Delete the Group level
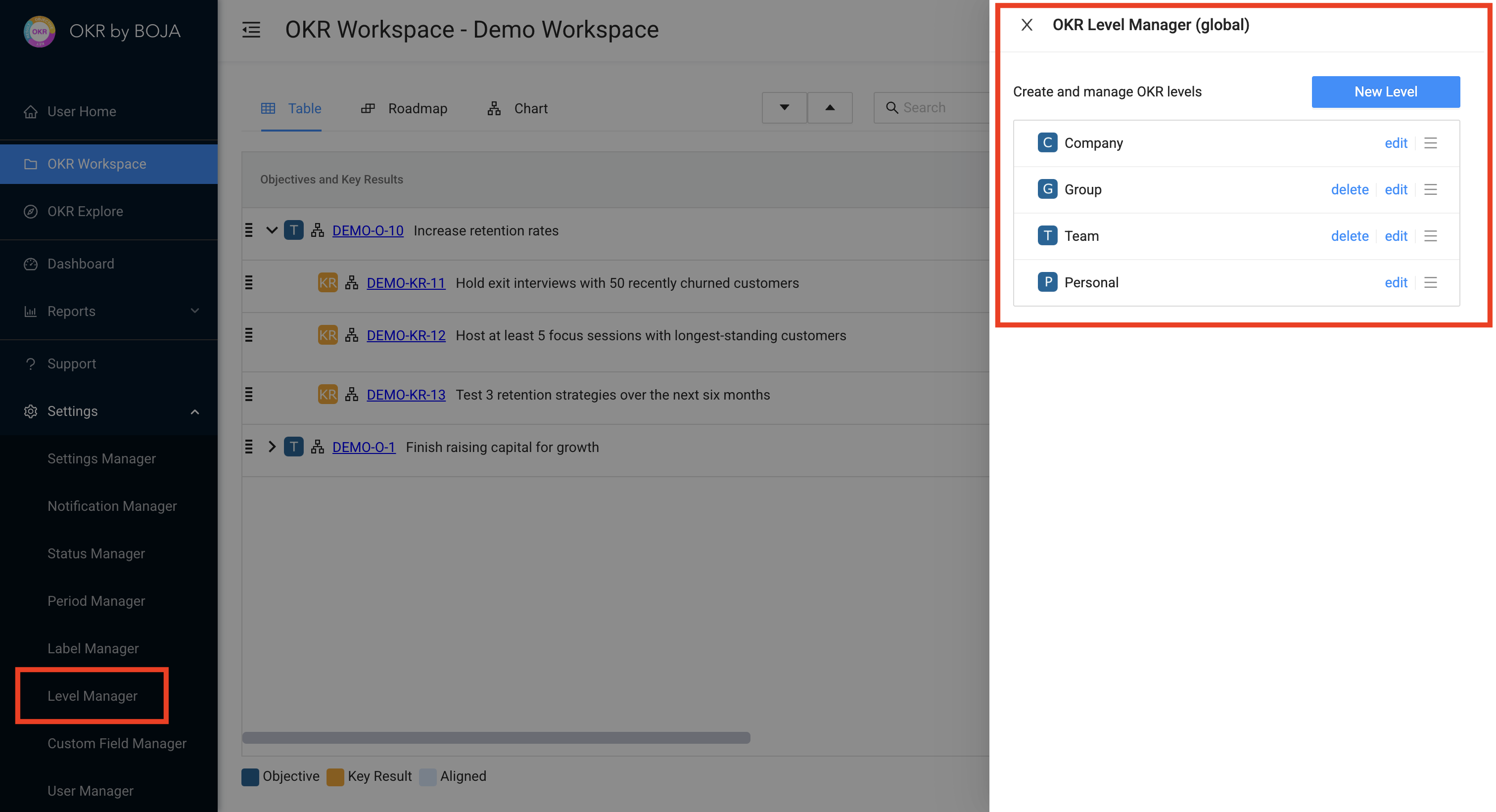 [x=1349, y=189]
